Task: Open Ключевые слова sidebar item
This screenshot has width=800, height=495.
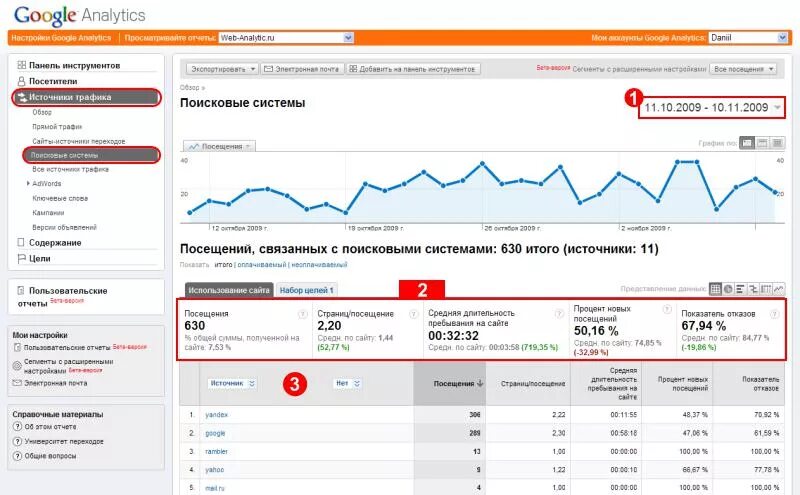Action: coord(60,199)
